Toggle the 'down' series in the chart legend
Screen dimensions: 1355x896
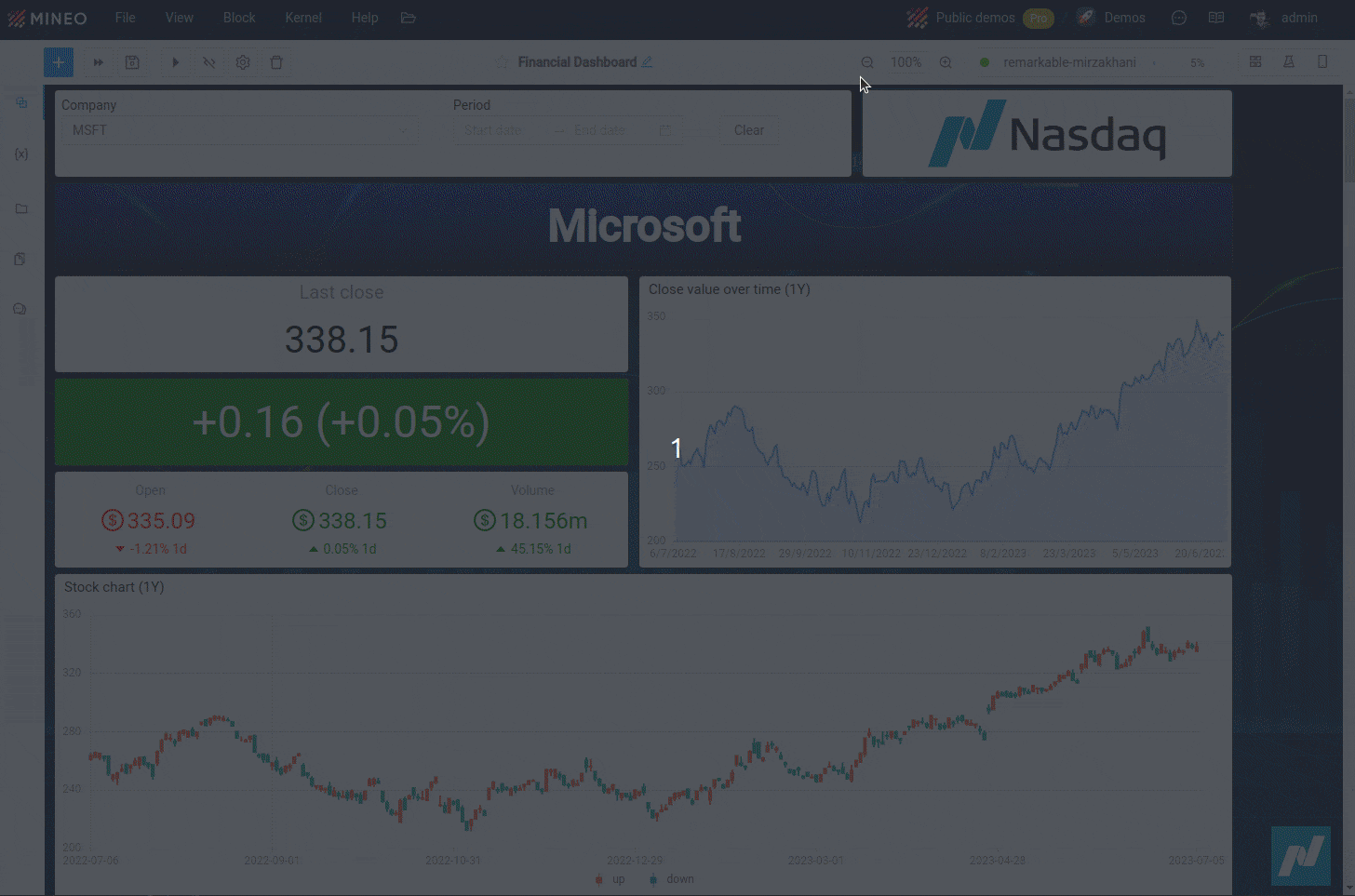tap(672, 879)
